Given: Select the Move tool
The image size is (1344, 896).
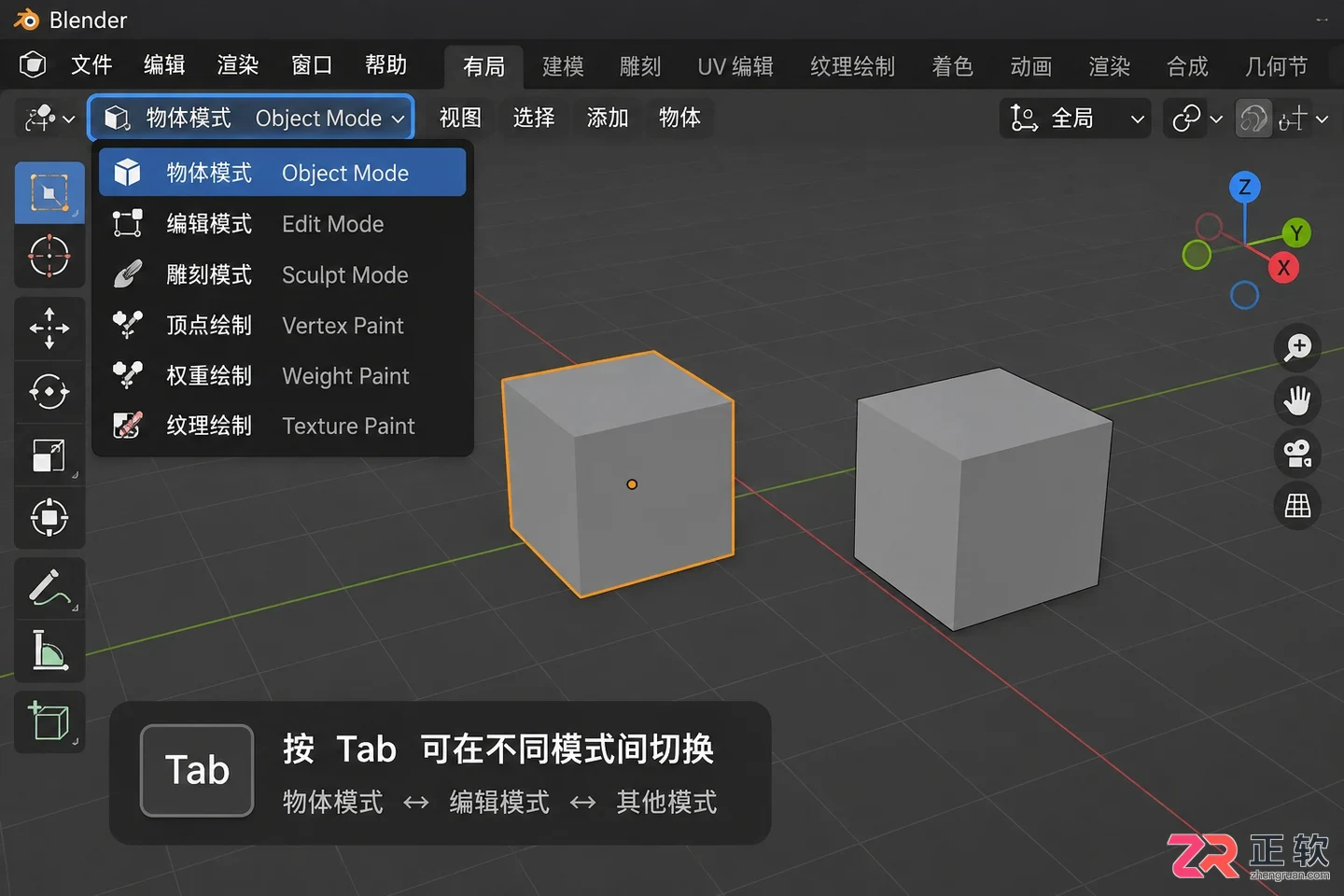Looking at the screenshot, I should (x=49, y=329).
